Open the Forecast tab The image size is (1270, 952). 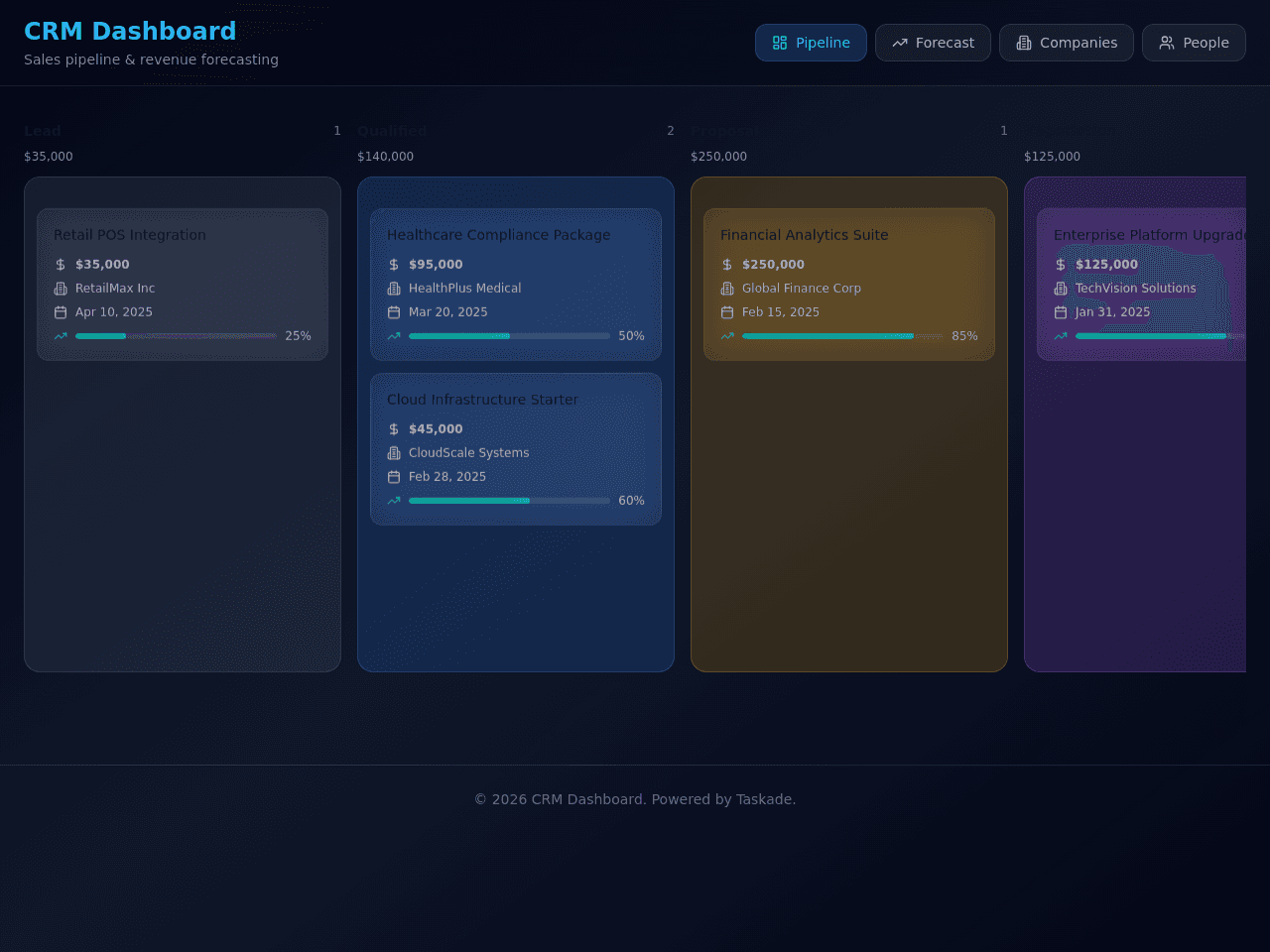click(x=933, y=43)
